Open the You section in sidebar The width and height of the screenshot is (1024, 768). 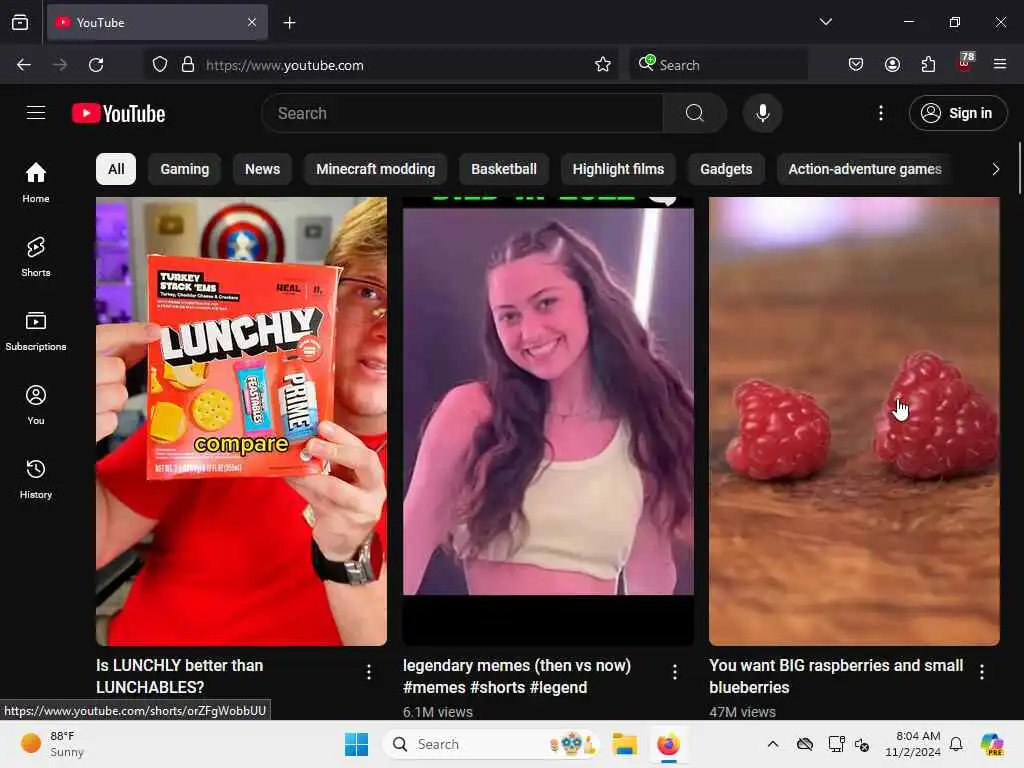pyautogui.click(x=36, y=405)
